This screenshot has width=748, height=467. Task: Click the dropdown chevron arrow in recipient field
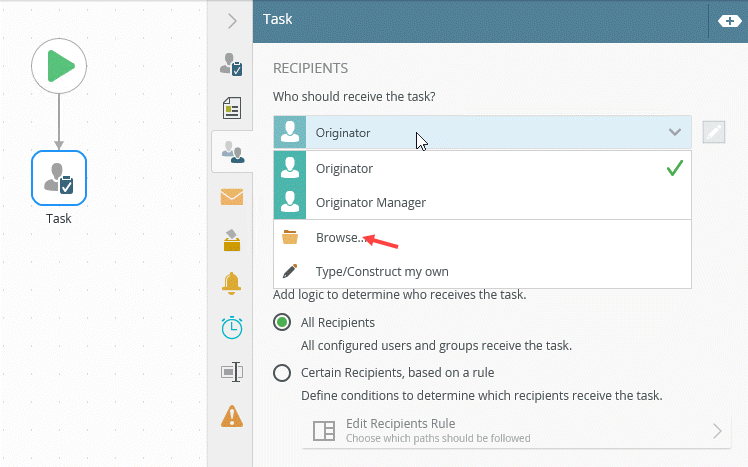click(x=675, y=132)
